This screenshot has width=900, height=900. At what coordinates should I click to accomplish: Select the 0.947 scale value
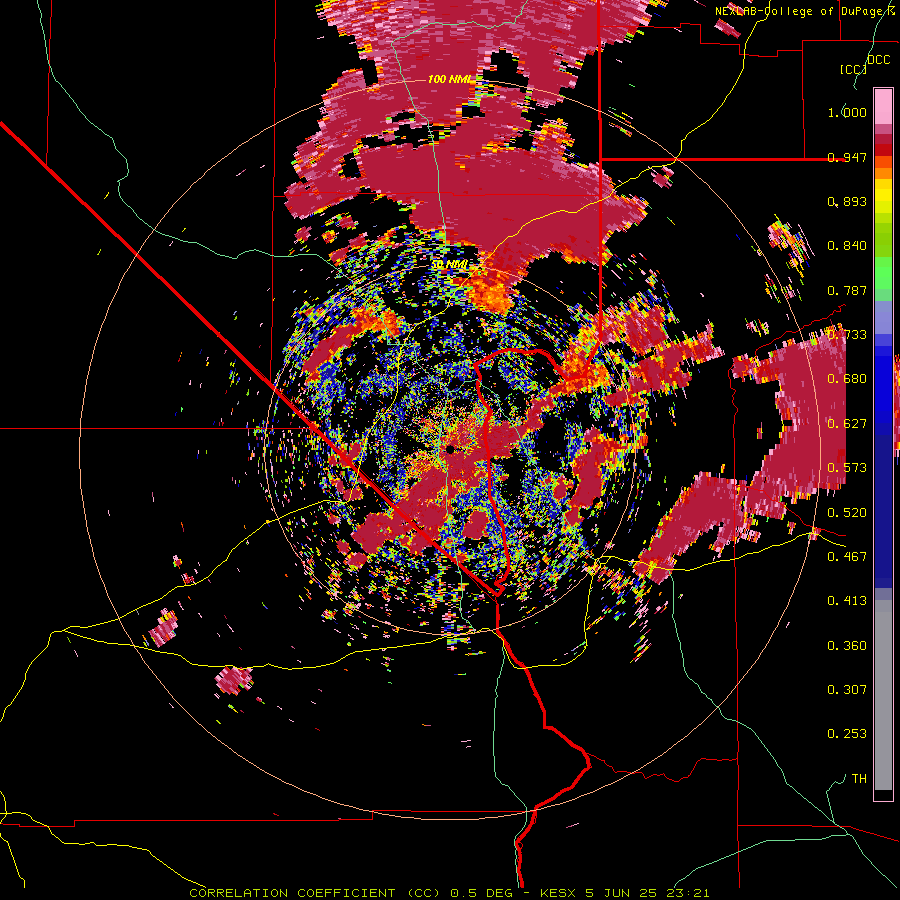[x=847, y=157]
